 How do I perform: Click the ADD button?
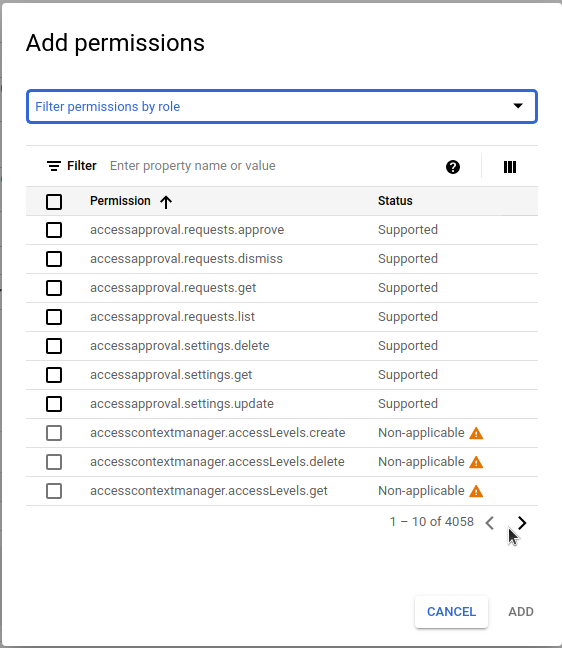(x=521, y=612)
